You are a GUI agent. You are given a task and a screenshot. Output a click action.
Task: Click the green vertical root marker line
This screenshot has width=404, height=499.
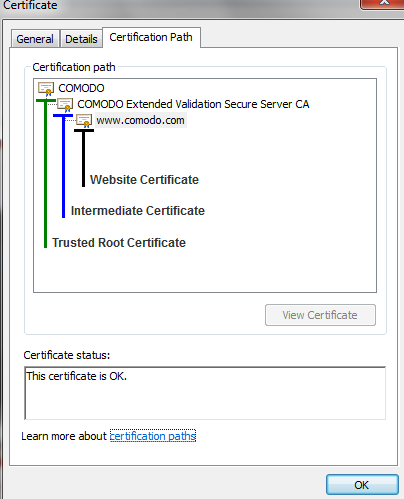coord(46,173)
